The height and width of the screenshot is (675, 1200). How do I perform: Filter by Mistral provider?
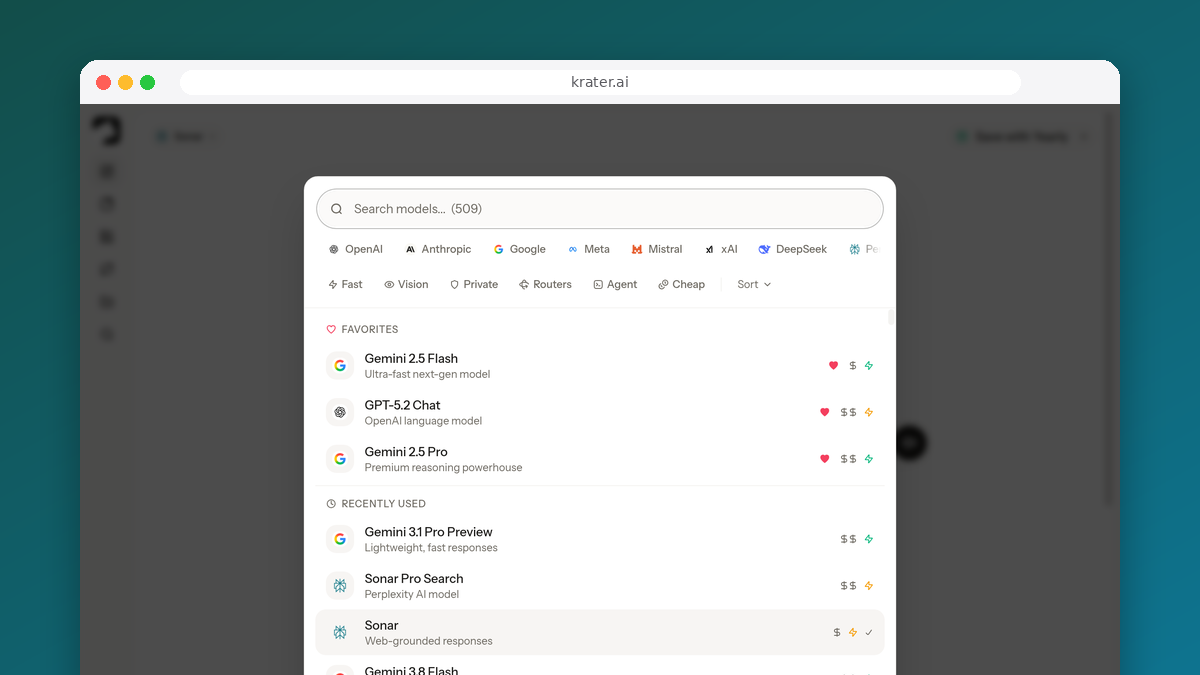tap(657, 249)
